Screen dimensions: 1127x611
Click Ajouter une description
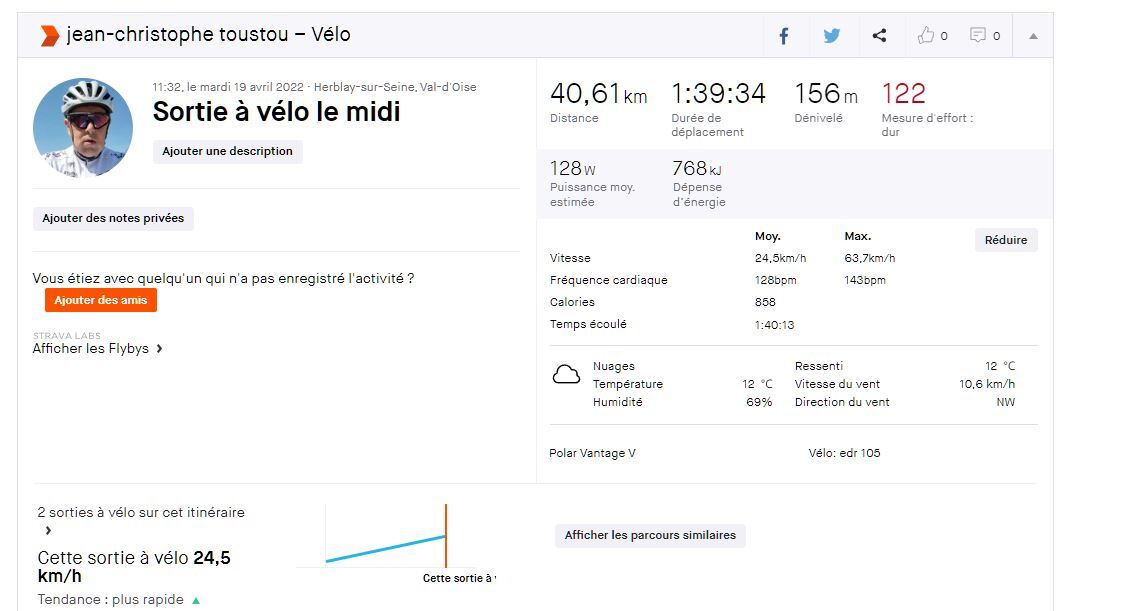(x=227, y=152)
